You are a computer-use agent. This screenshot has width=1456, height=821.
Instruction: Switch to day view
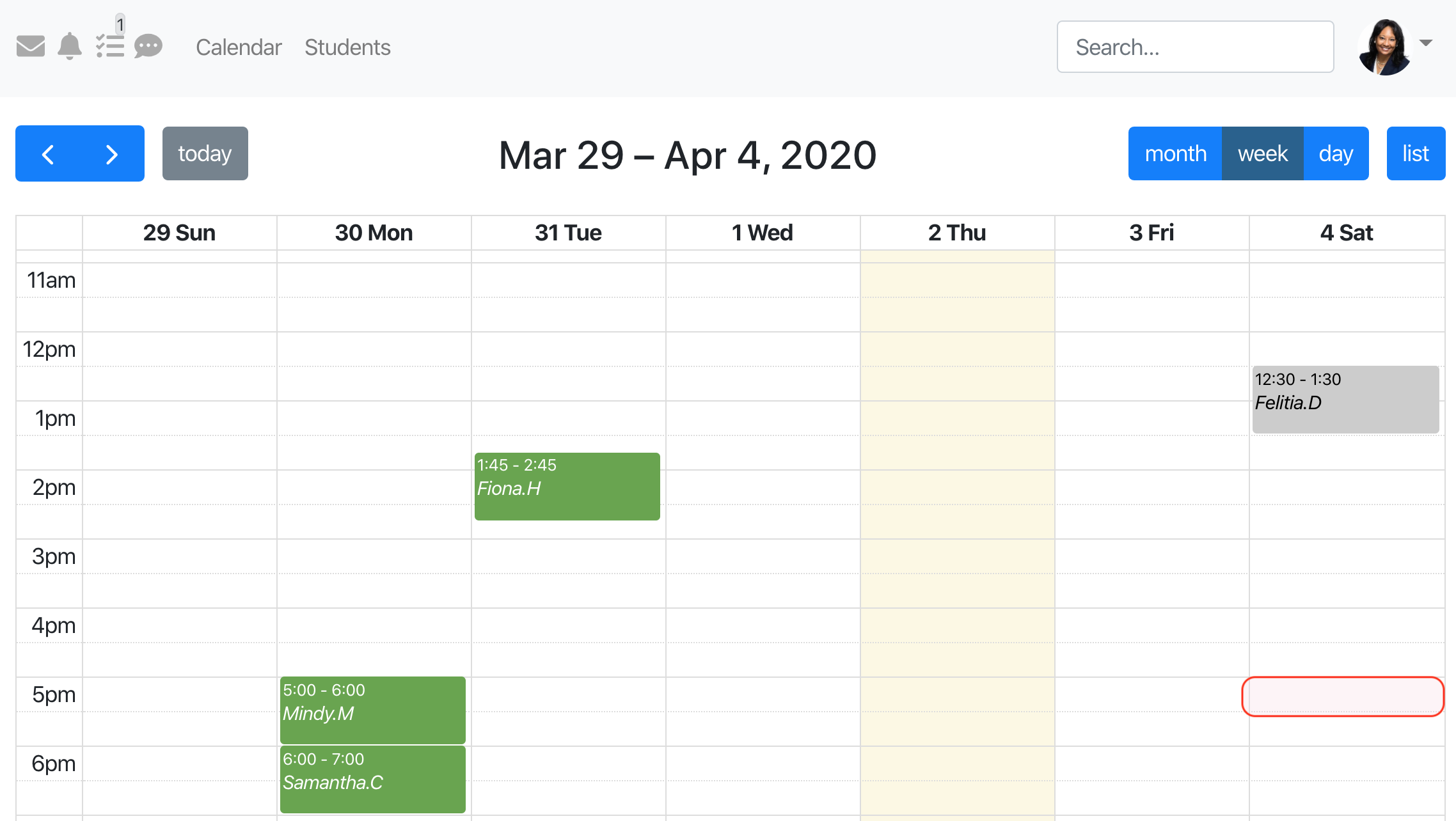point(1336,154)
